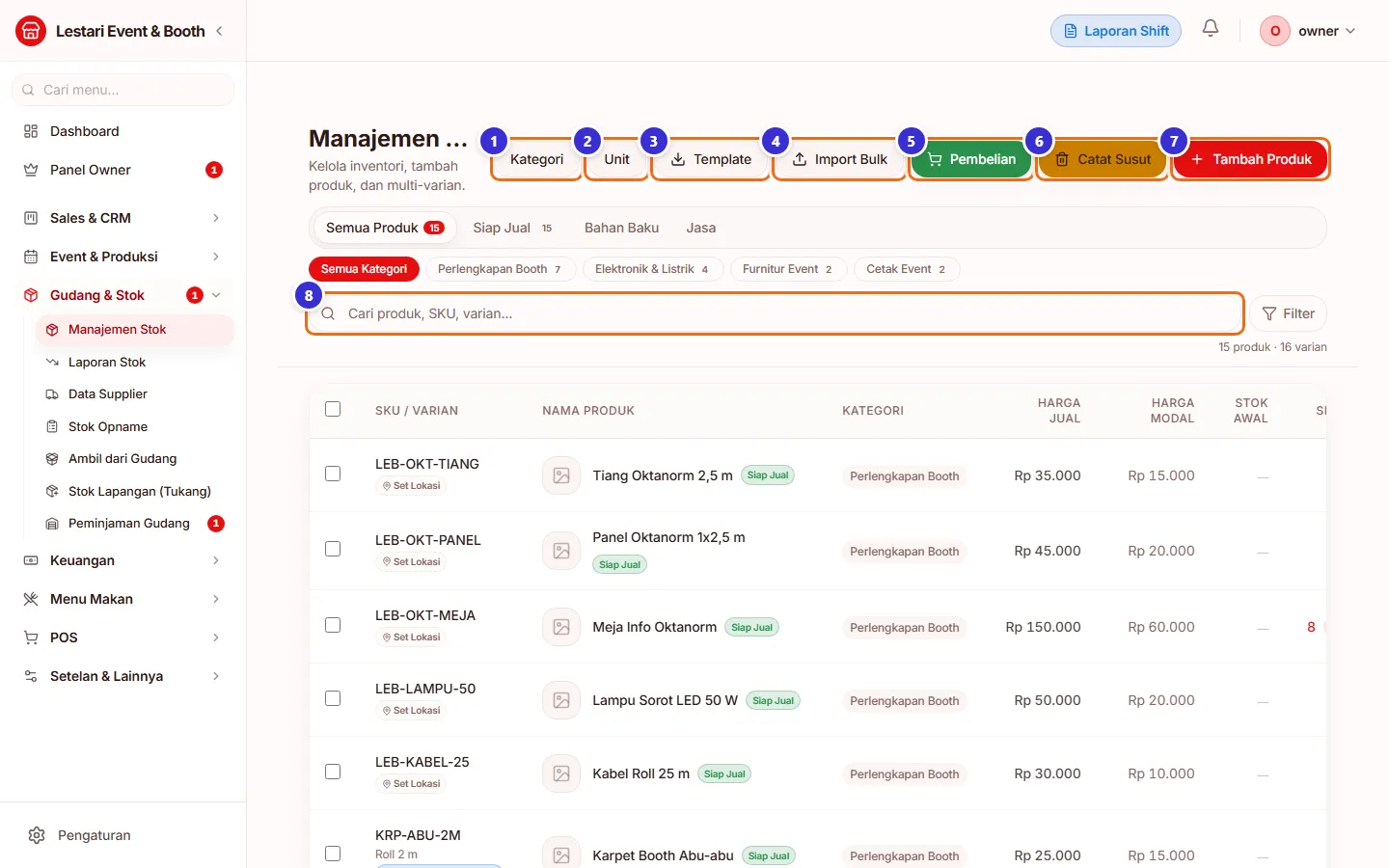Open Stok Lapangan (Tukang)
Image resolution: width=1389 pixels, height=868 pixels.
[135, 491]
